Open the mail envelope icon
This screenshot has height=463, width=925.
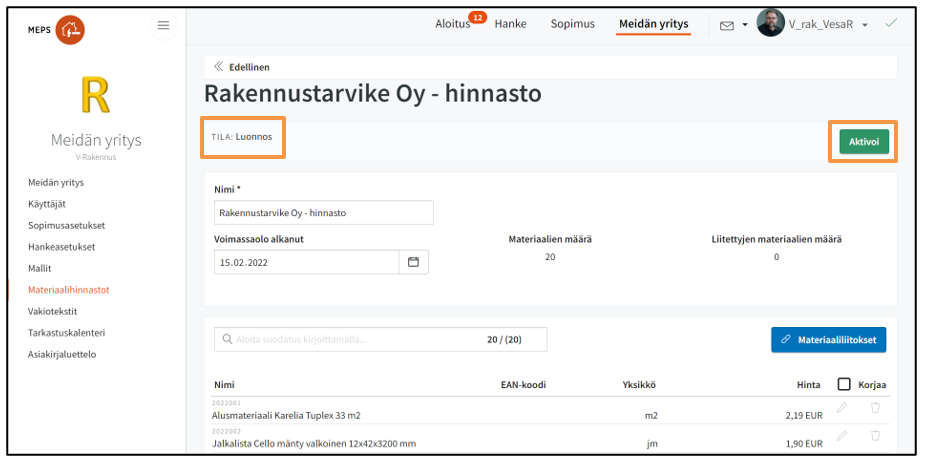727,25
